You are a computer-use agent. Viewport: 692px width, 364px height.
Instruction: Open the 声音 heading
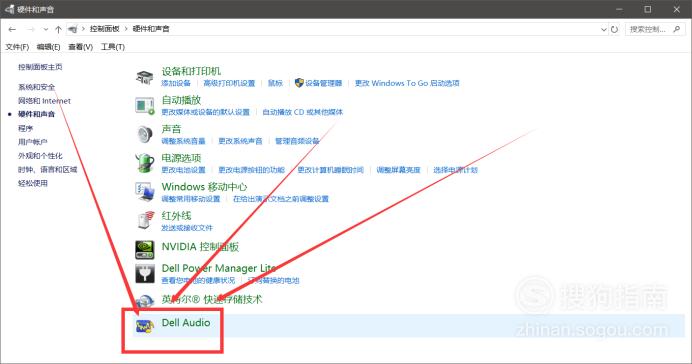171,129
